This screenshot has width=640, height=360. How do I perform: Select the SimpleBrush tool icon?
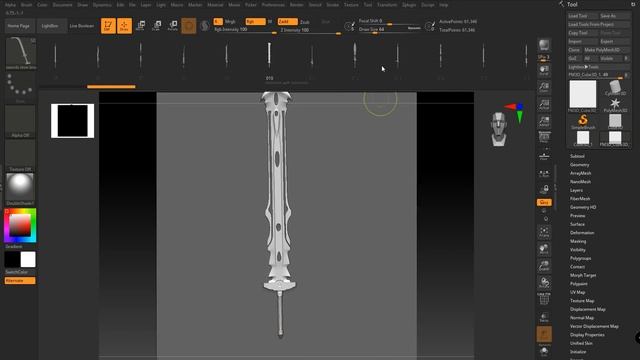[x=583, y=121]
